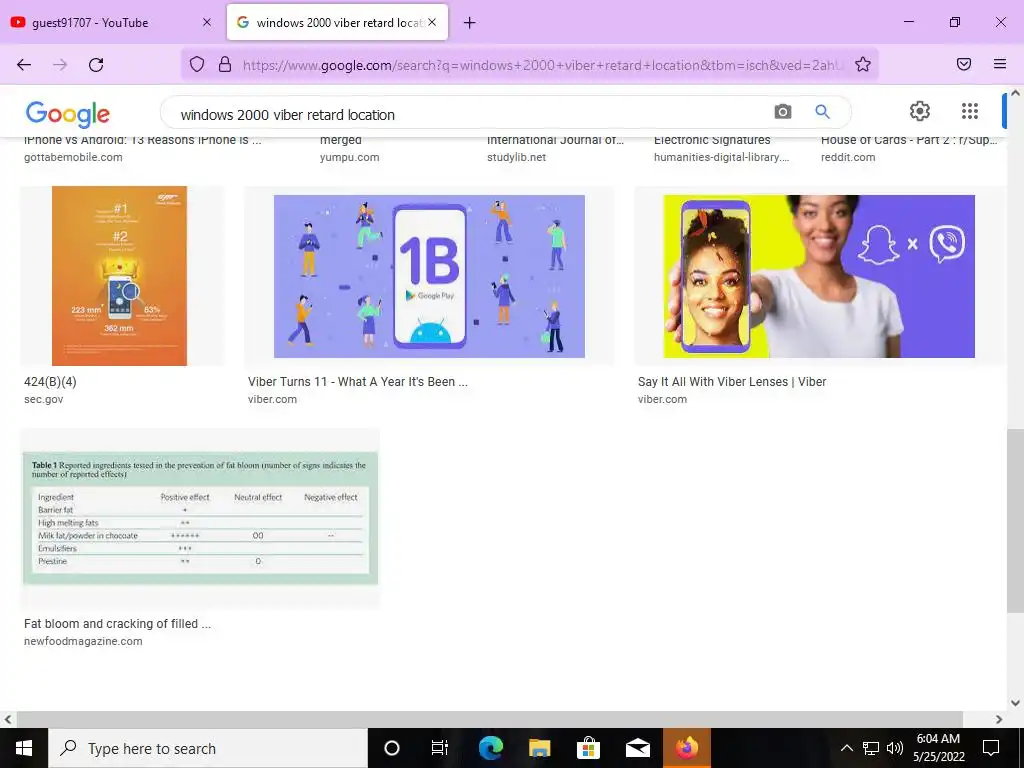Open Pocket save icon

[x=964, y=64]
